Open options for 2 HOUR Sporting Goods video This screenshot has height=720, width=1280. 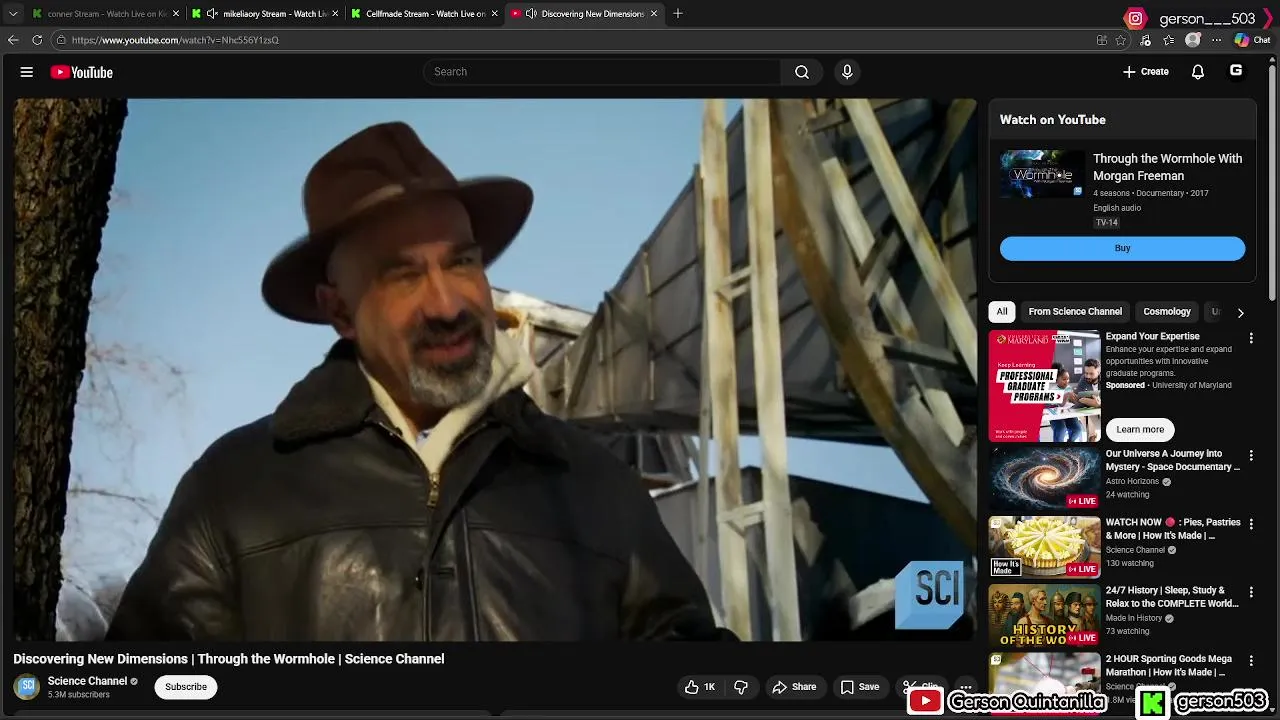pos(1250,661)
